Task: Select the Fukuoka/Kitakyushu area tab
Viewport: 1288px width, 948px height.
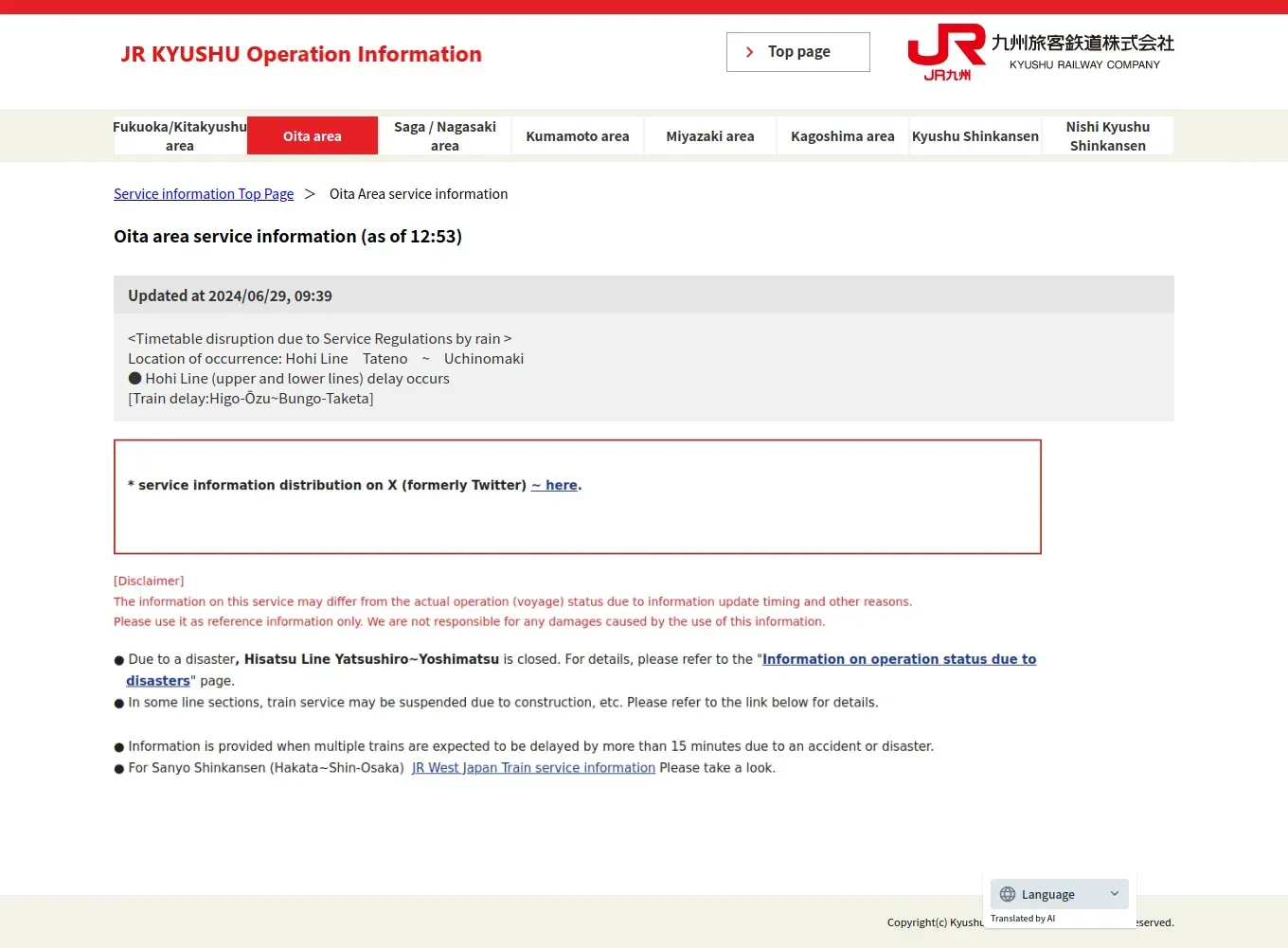Action: click(x=180, y=135)
